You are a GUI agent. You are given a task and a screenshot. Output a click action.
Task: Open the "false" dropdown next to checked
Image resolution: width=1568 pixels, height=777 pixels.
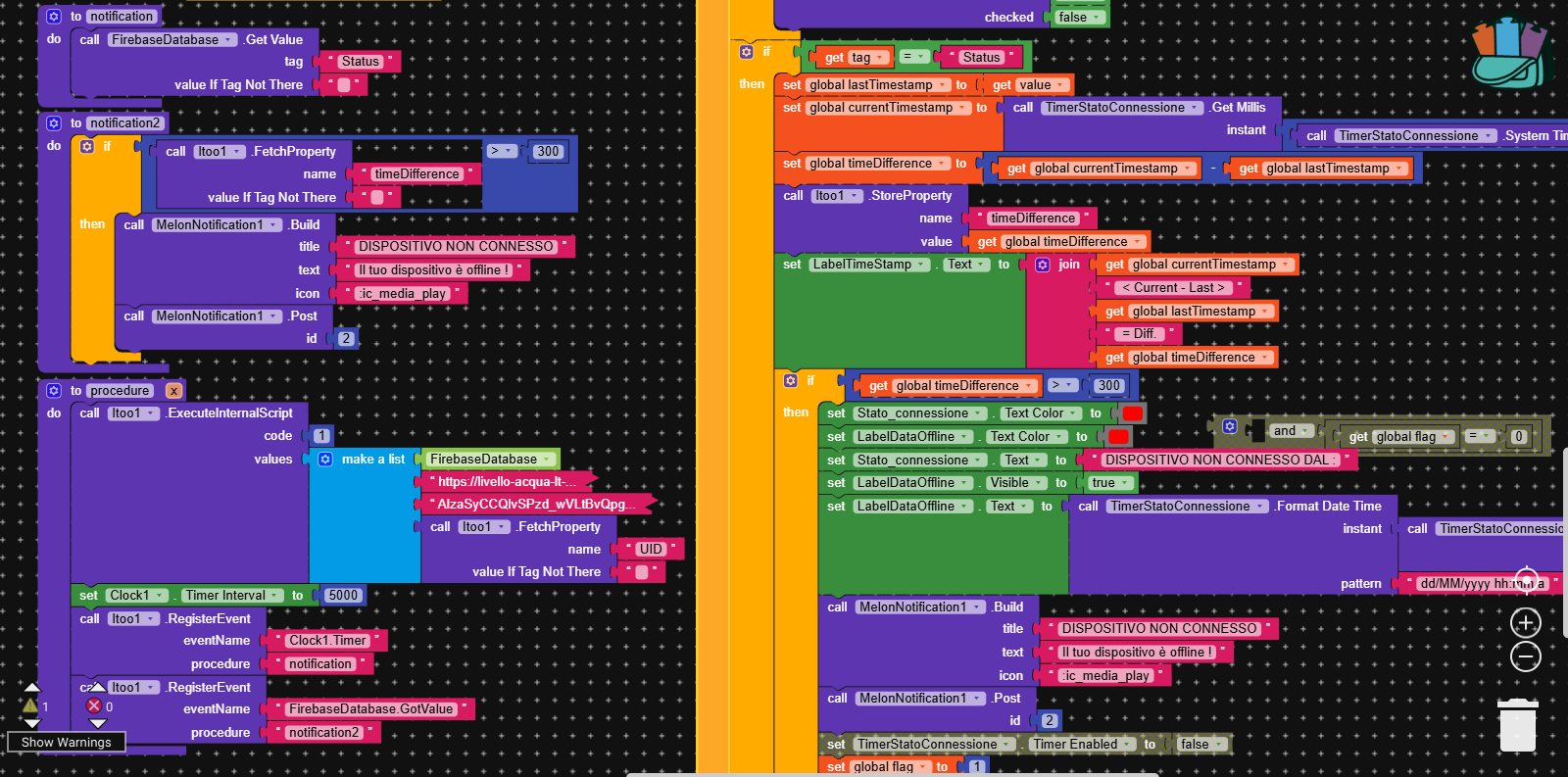coord(1080,17)
